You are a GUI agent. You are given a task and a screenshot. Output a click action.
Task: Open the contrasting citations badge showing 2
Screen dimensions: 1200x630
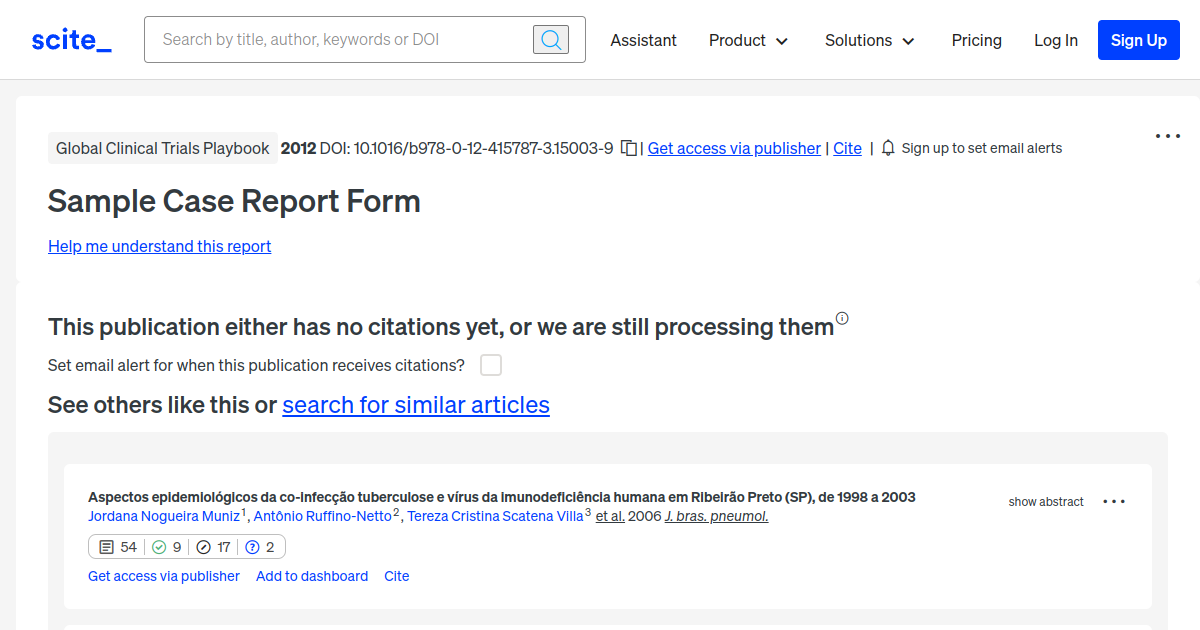tap(261, 547)
